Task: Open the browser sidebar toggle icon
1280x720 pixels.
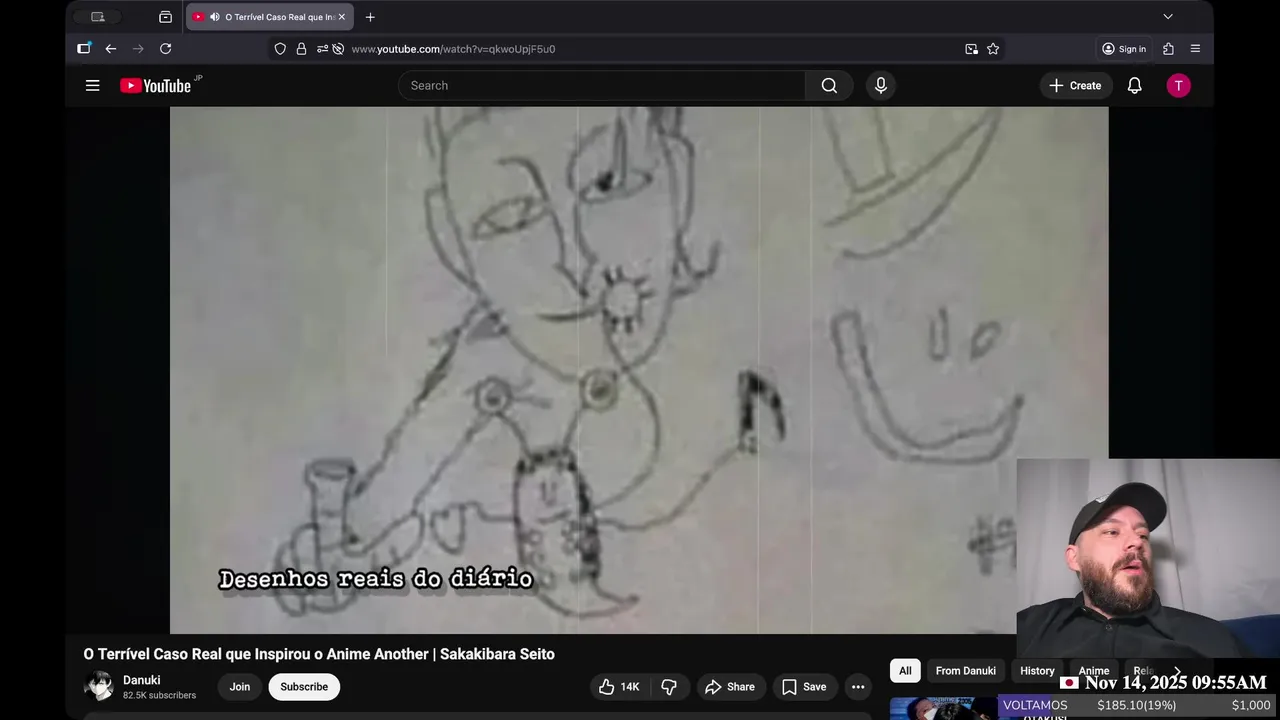Action: (84, 48)
